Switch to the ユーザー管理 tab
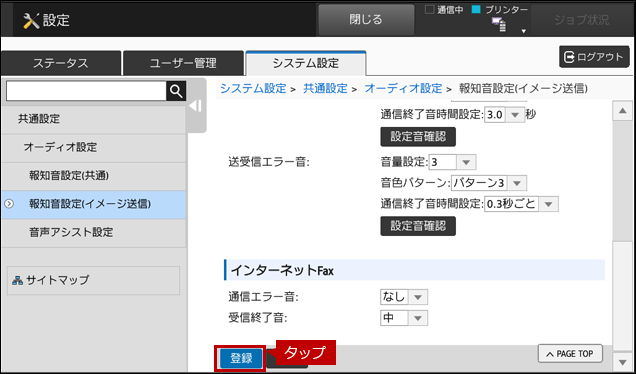 [x=183, y=63]
